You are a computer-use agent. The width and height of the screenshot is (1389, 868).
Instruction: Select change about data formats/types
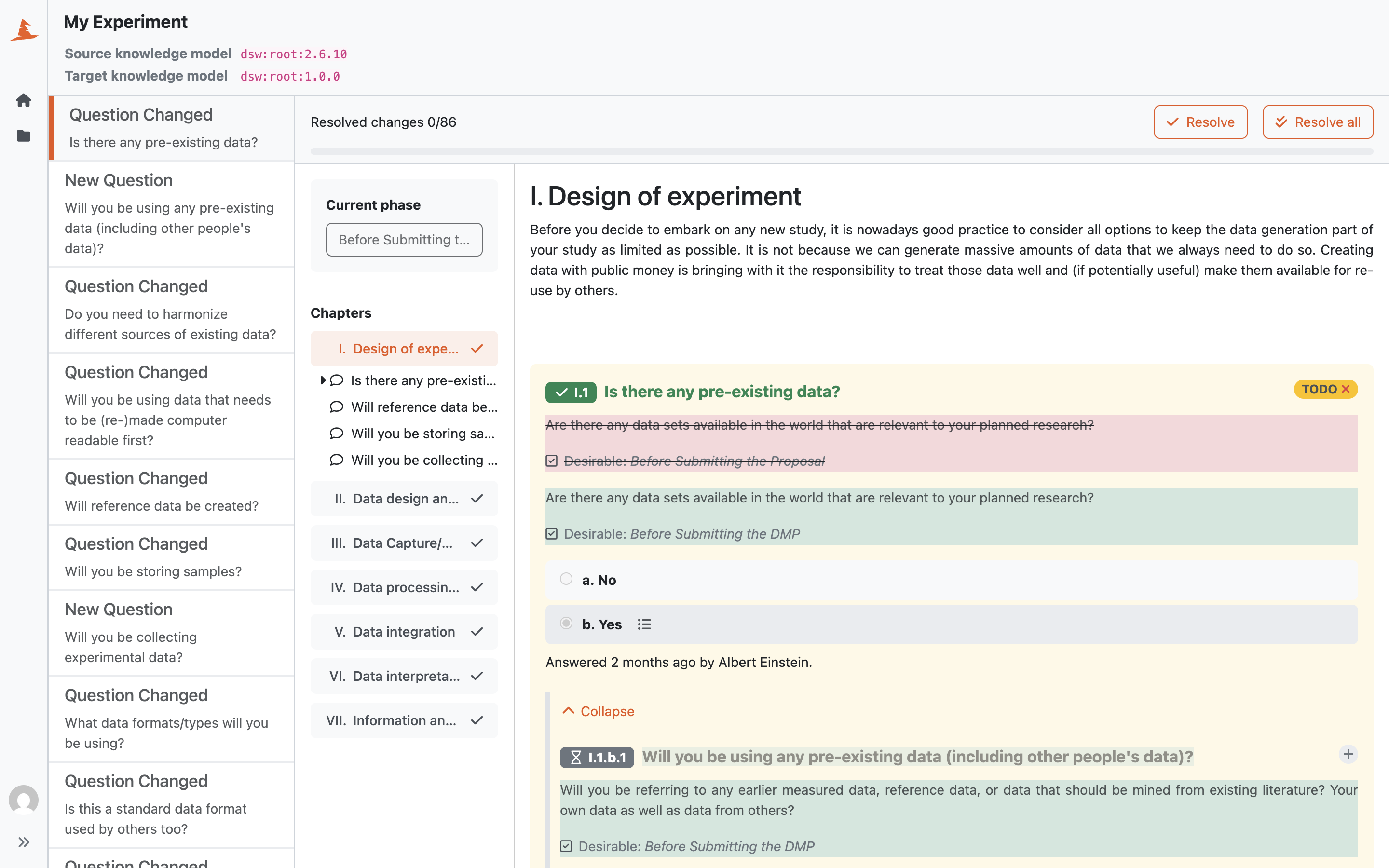coord(172,719)
